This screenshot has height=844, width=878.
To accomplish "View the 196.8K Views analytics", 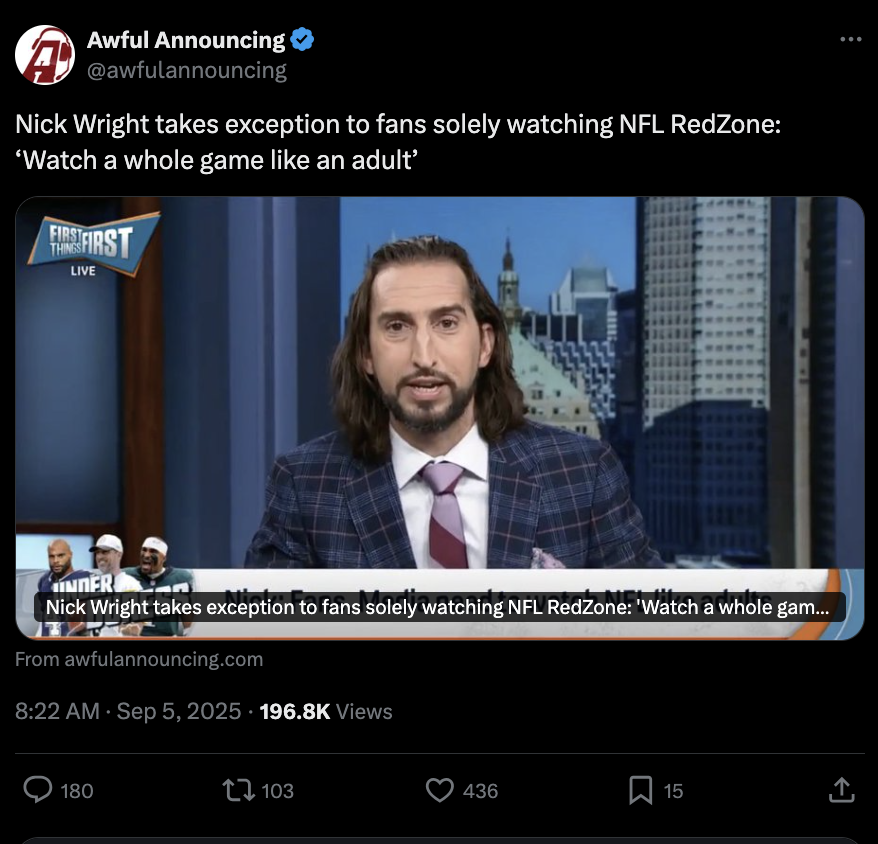I will coord(326,711).
